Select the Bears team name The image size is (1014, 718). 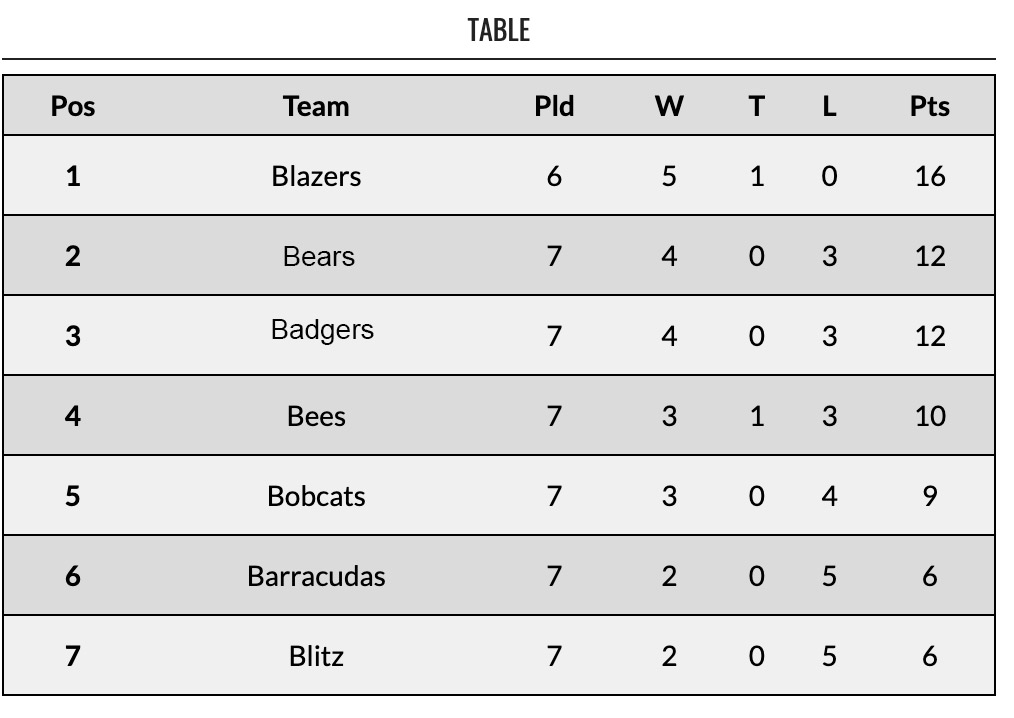(x=318, y=256)
